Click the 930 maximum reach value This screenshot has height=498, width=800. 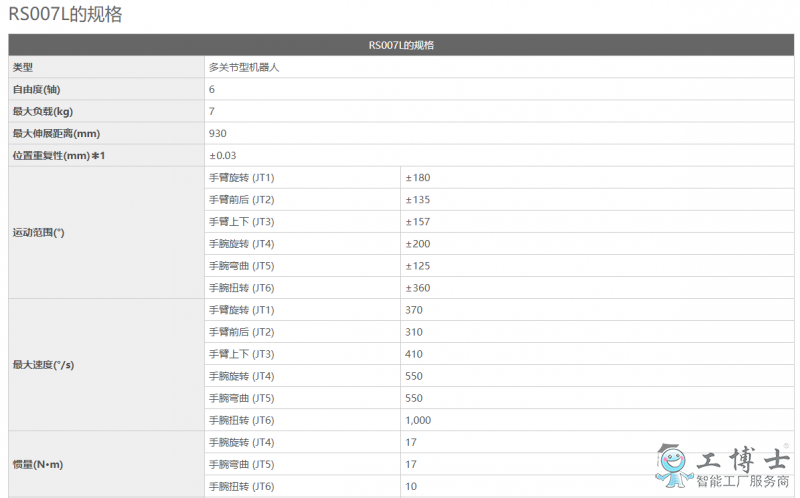click(x=218, y=133)
